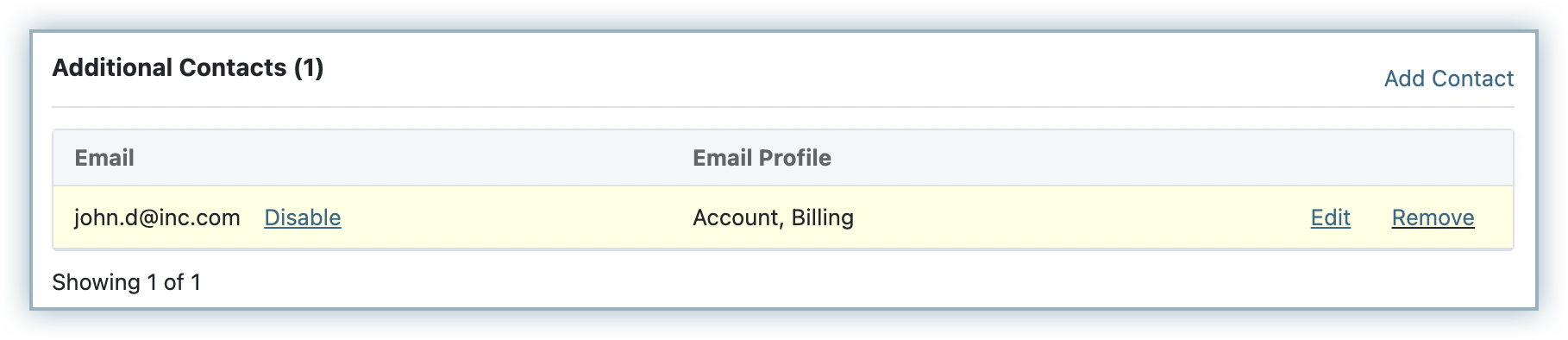Image resolution: width=1568 pixels, height=340 pixels.
Task: Click the Showing 1 of 1 text
Action: point(126,282)
